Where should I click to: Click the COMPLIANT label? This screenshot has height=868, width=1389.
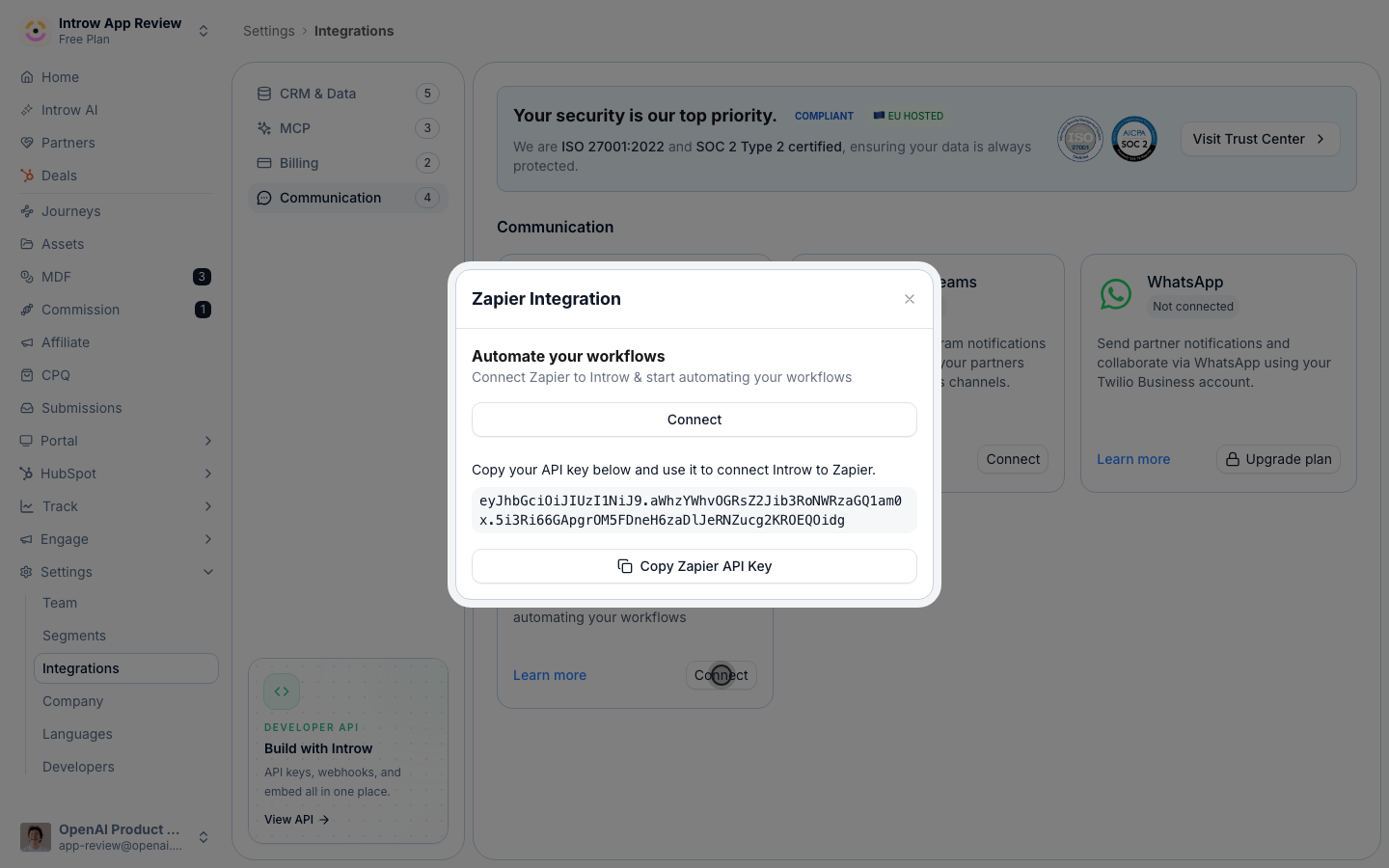[x=824, y=116]
